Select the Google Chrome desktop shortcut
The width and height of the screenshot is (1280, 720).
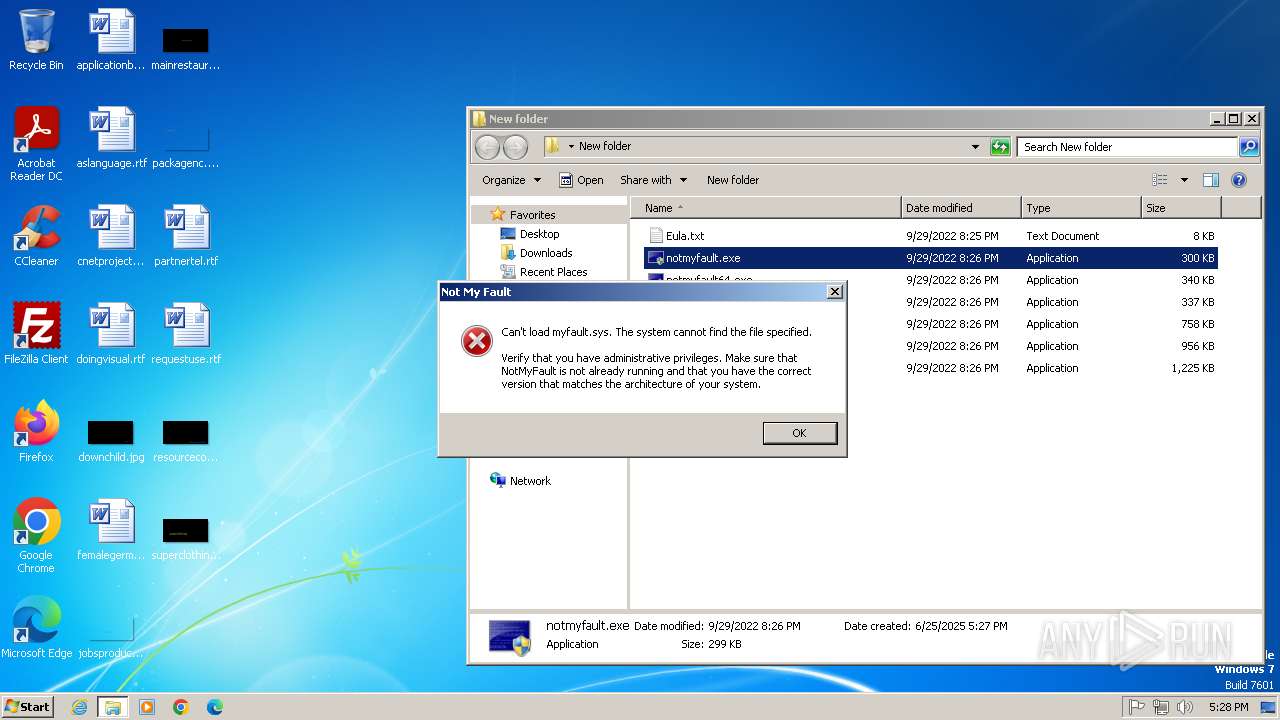click(36, 536)
